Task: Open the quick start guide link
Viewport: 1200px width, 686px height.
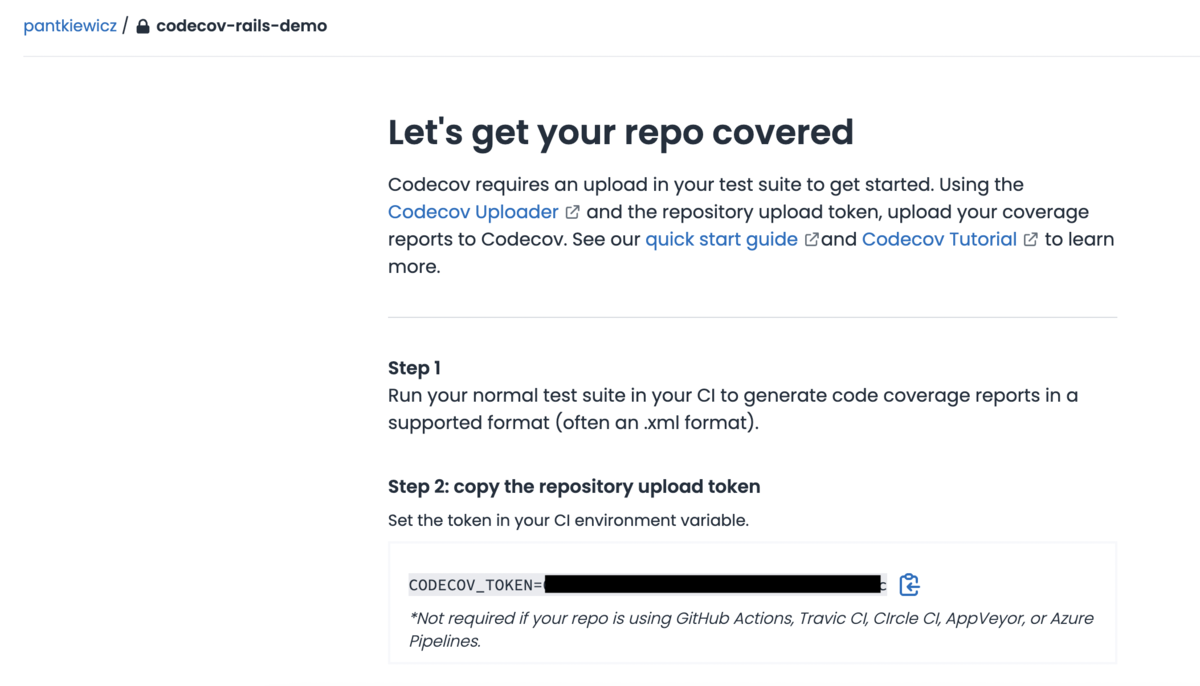Action: click(x=721, y=239)
